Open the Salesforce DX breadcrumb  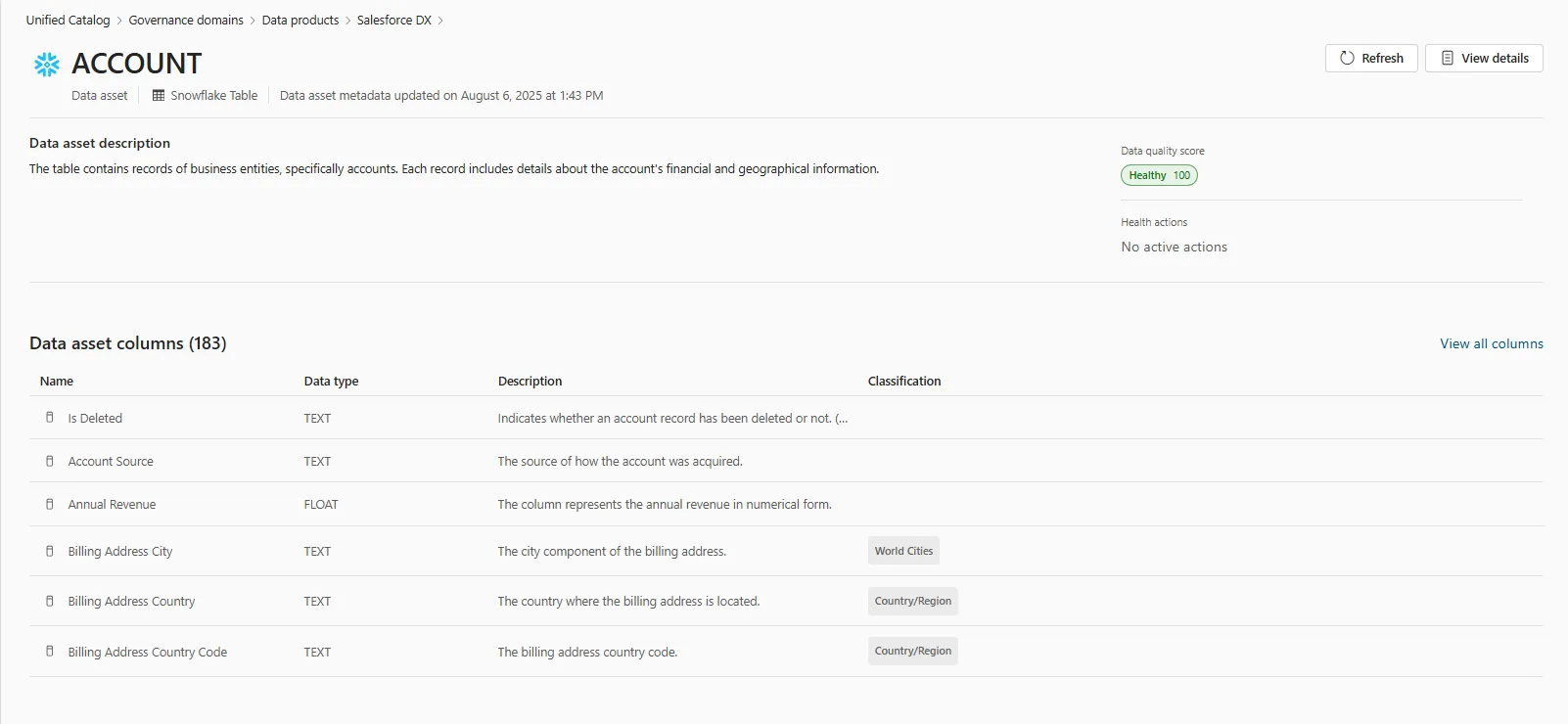click(394, 20)
